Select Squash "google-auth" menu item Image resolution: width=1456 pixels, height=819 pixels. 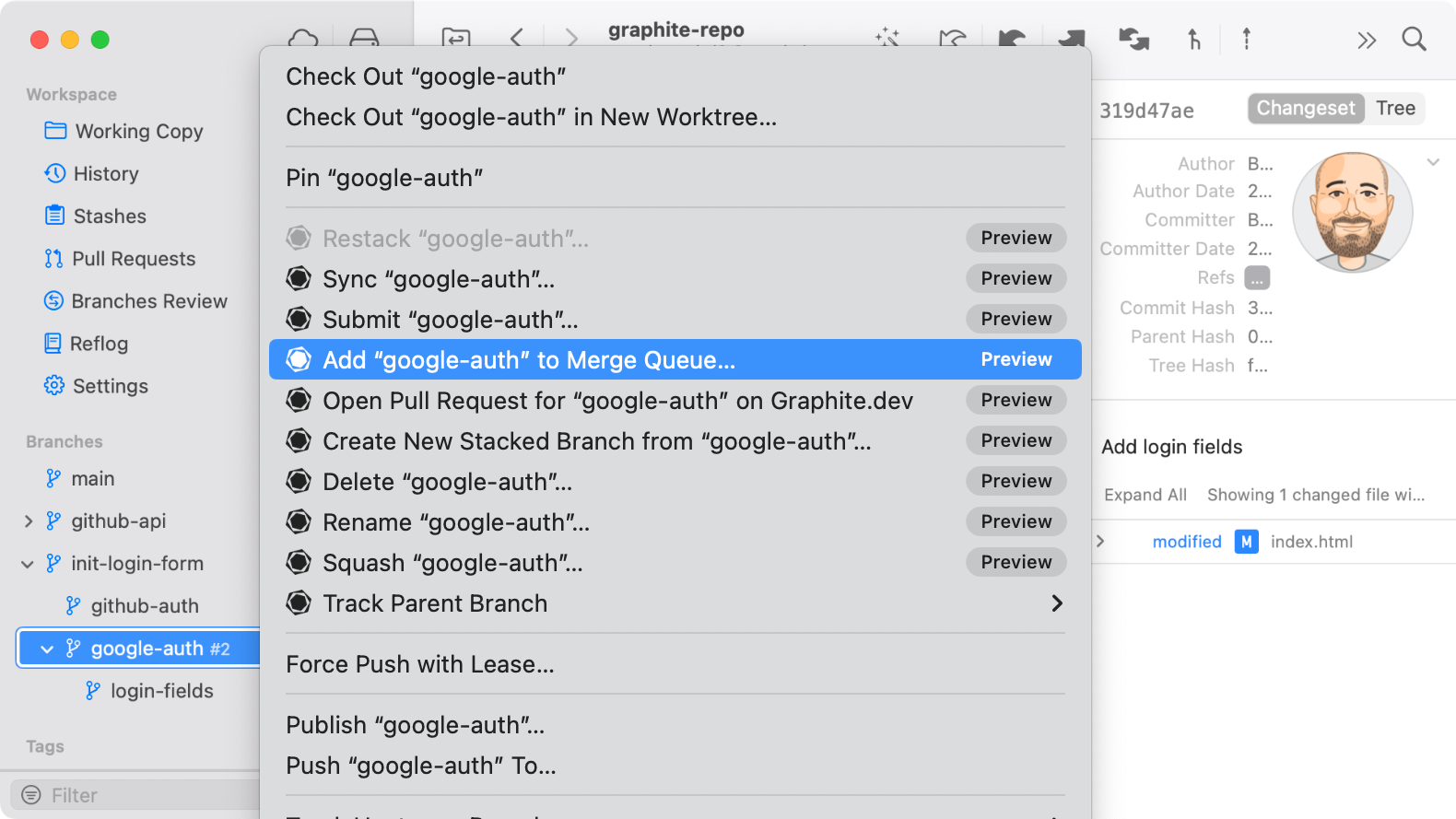tap(452, 563)
